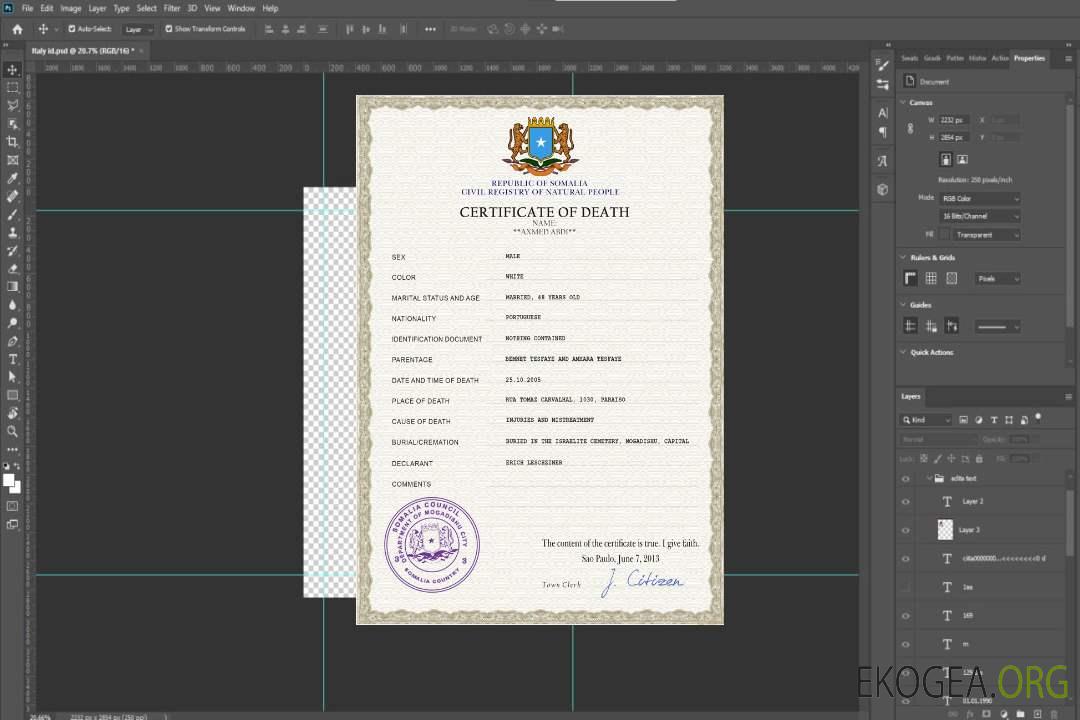This screenshot has height=720, width=1080.
Task: Open the 3D panel cube icon
Action: click(x=883, y=189)
